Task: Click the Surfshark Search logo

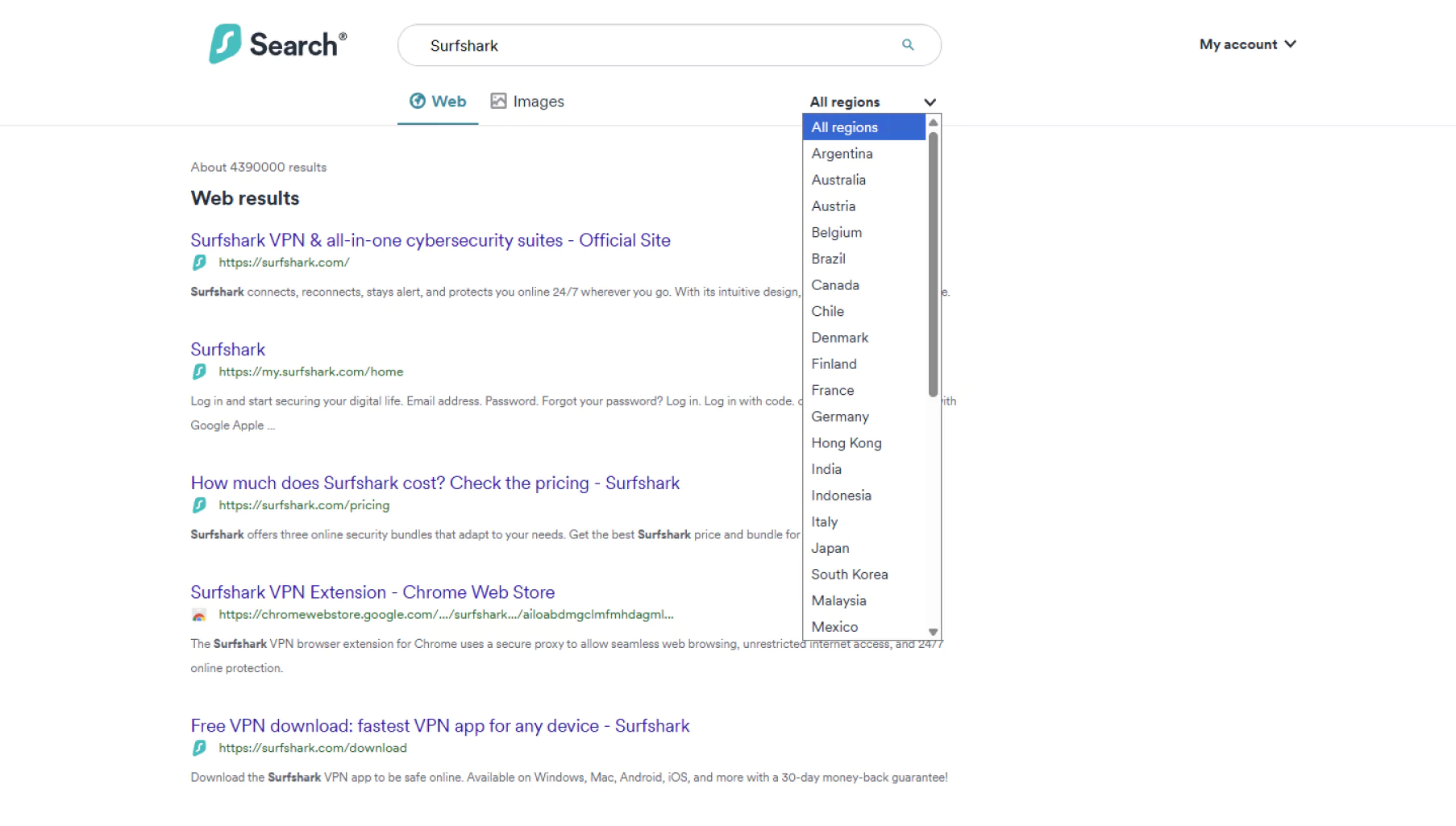Action: pos(277,44)
